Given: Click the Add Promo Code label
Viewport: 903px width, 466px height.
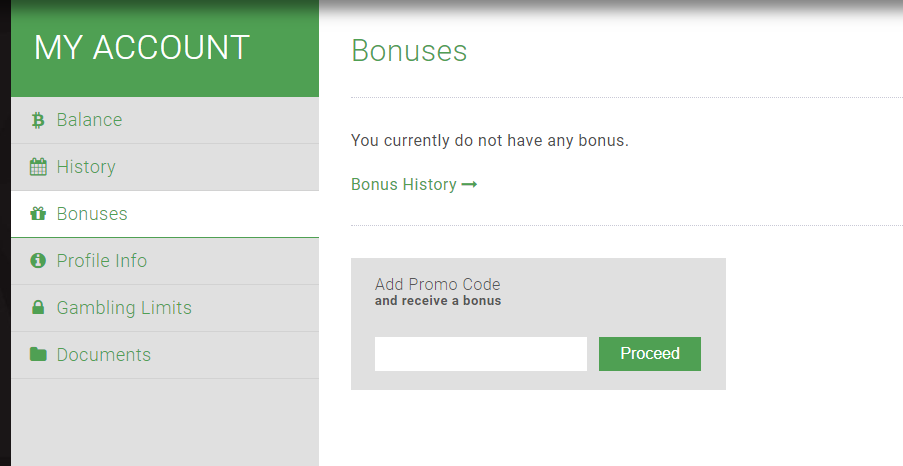Looking at the screenshot, I should pos(438,284).
